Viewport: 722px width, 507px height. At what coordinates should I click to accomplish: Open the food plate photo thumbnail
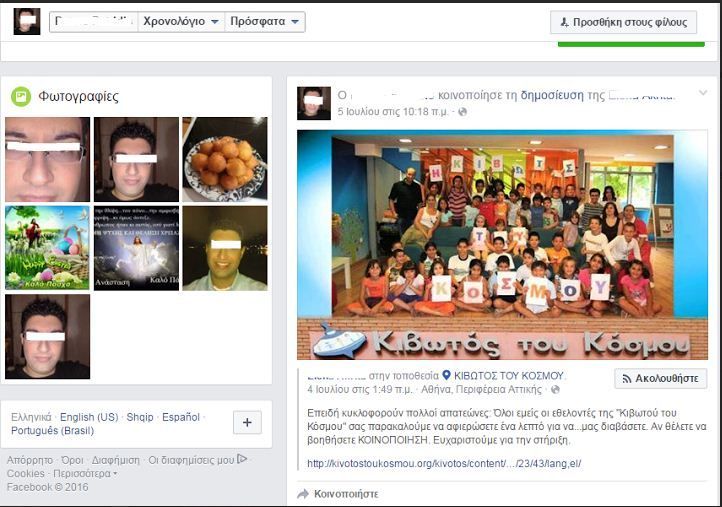tap(224, 159)
